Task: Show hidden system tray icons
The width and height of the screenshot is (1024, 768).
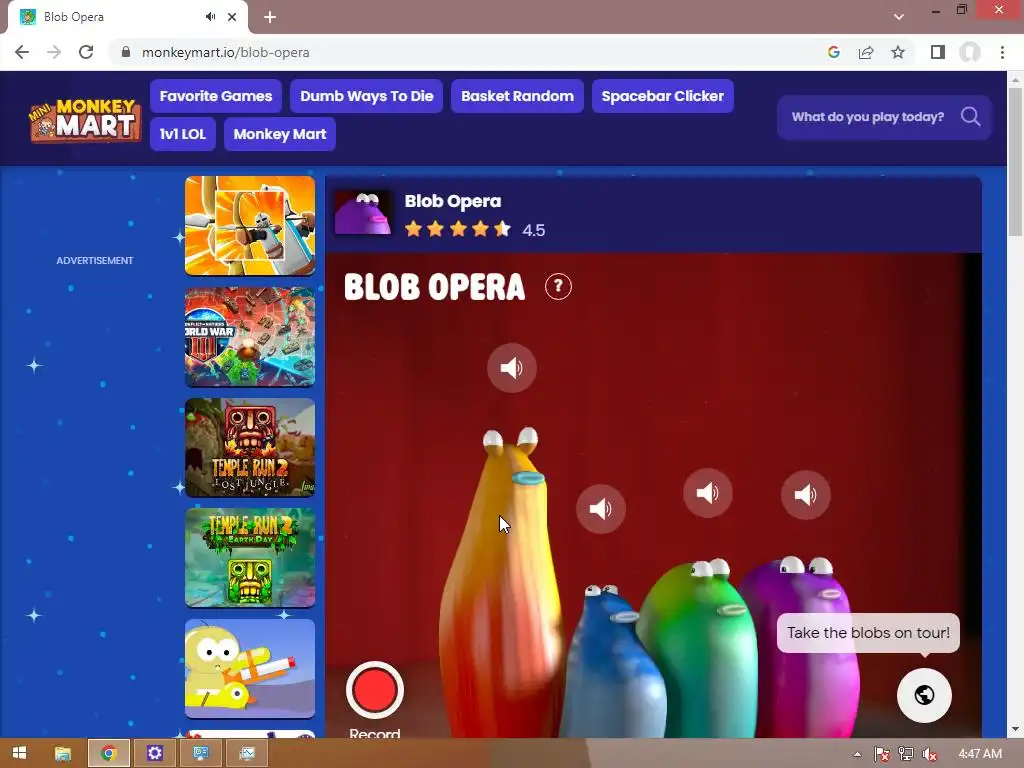Action: (x=857, y=754)
